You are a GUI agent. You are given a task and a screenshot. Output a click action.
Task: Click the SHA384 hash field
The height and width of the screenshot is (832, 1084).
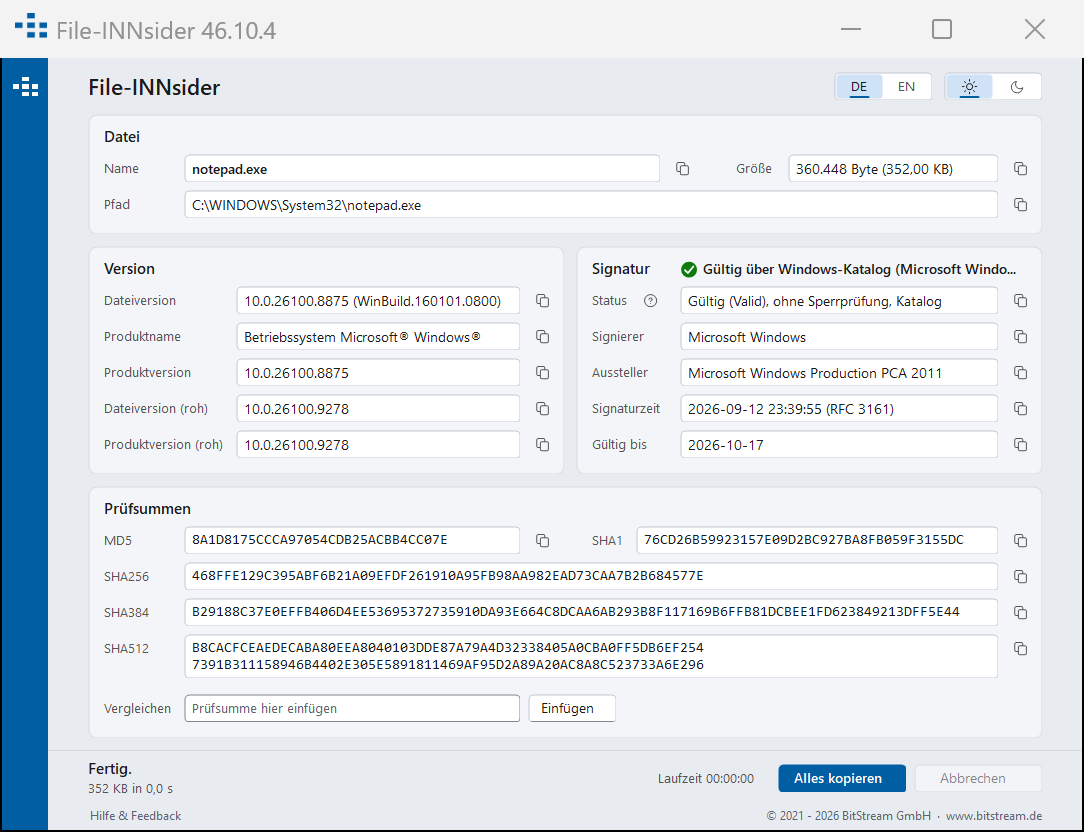(591, 612)
